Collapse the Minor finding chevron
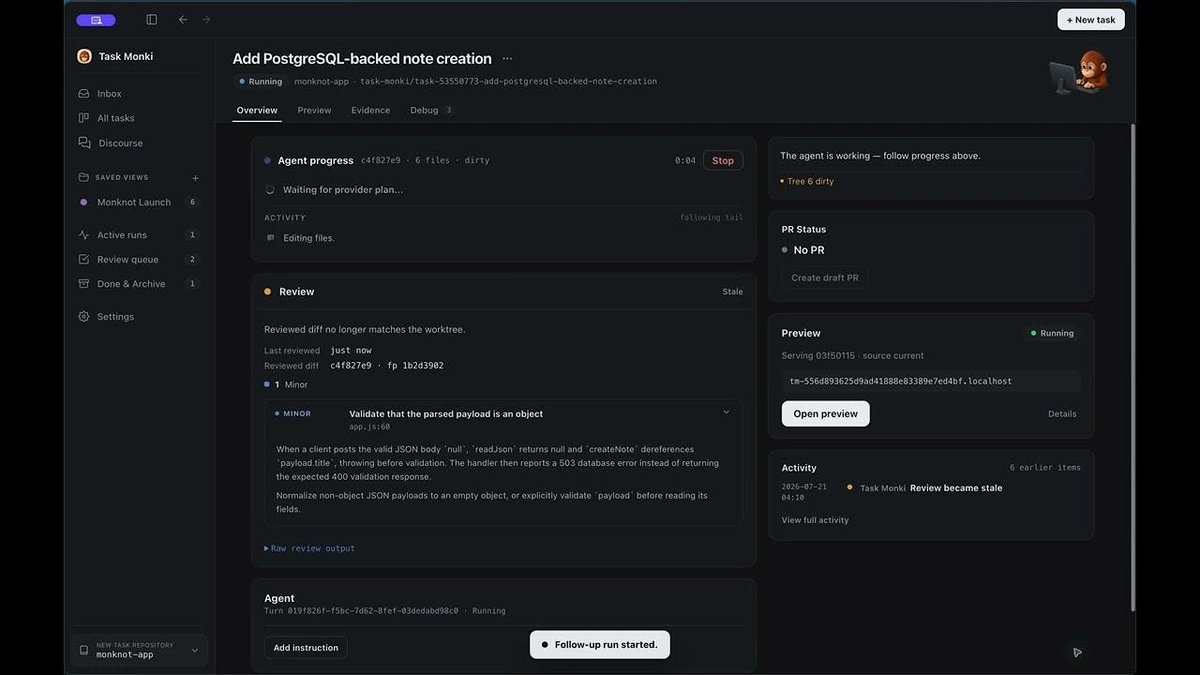The height and width of the screenshot is (675, 1200). (x=726, y=412)
